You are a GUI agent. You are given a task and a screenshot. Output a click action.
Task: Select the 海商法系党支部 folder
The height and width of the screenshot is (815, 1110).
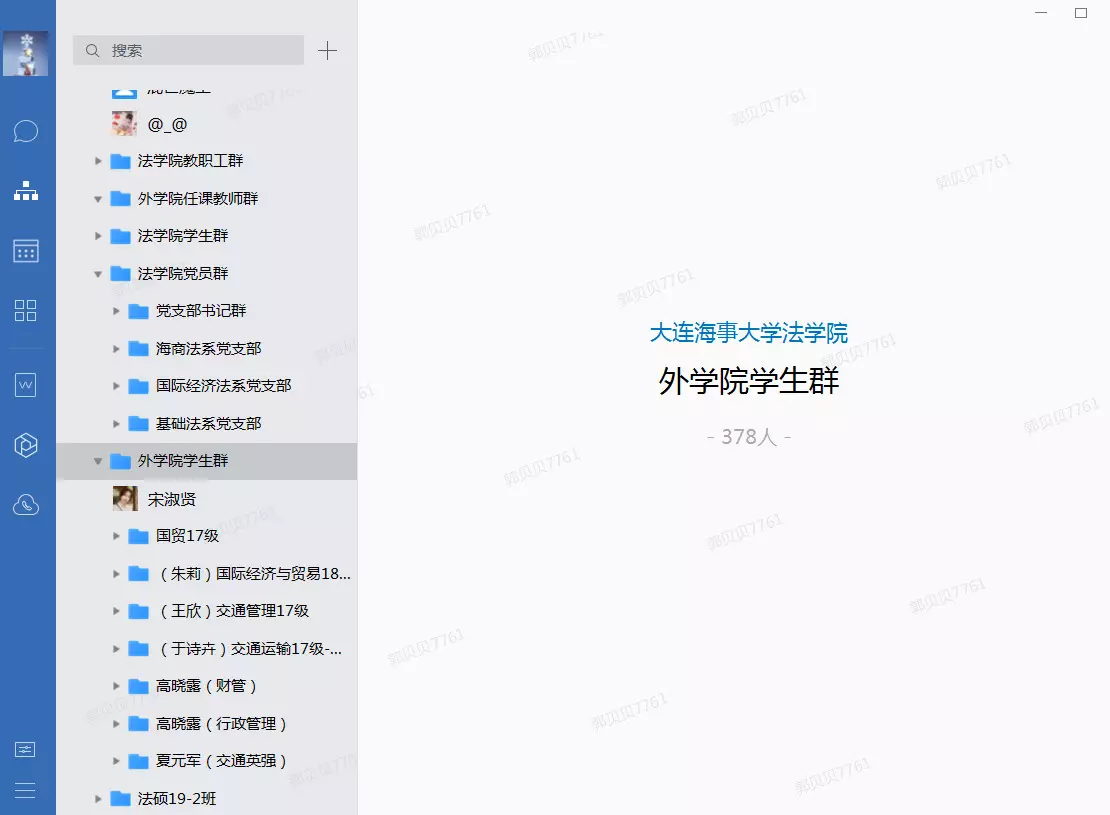[208, 349]
